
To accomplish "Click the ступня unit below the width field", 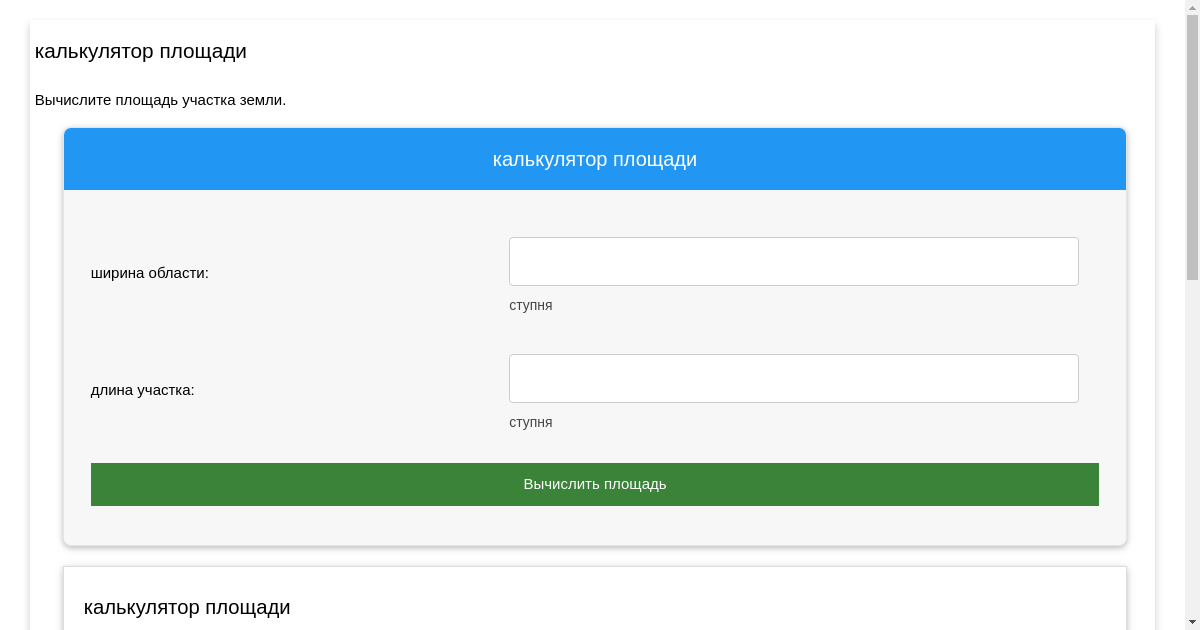I will pos(530,305).
